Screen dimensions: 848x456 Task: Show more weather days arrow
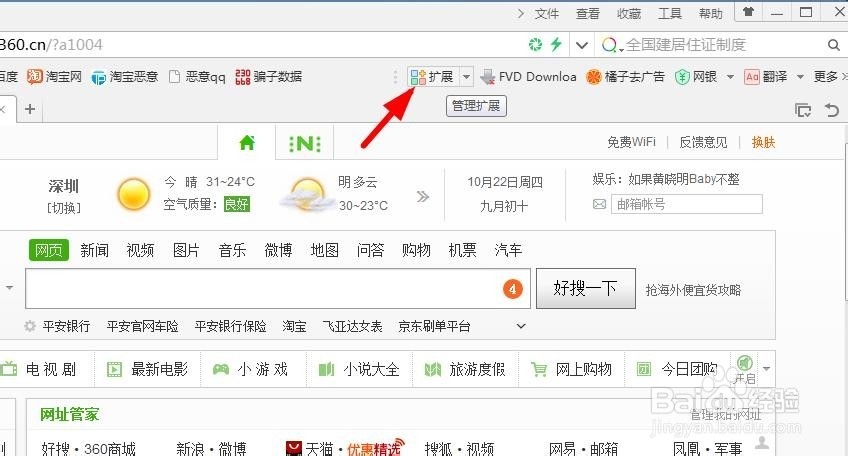[x=423, y=196]
